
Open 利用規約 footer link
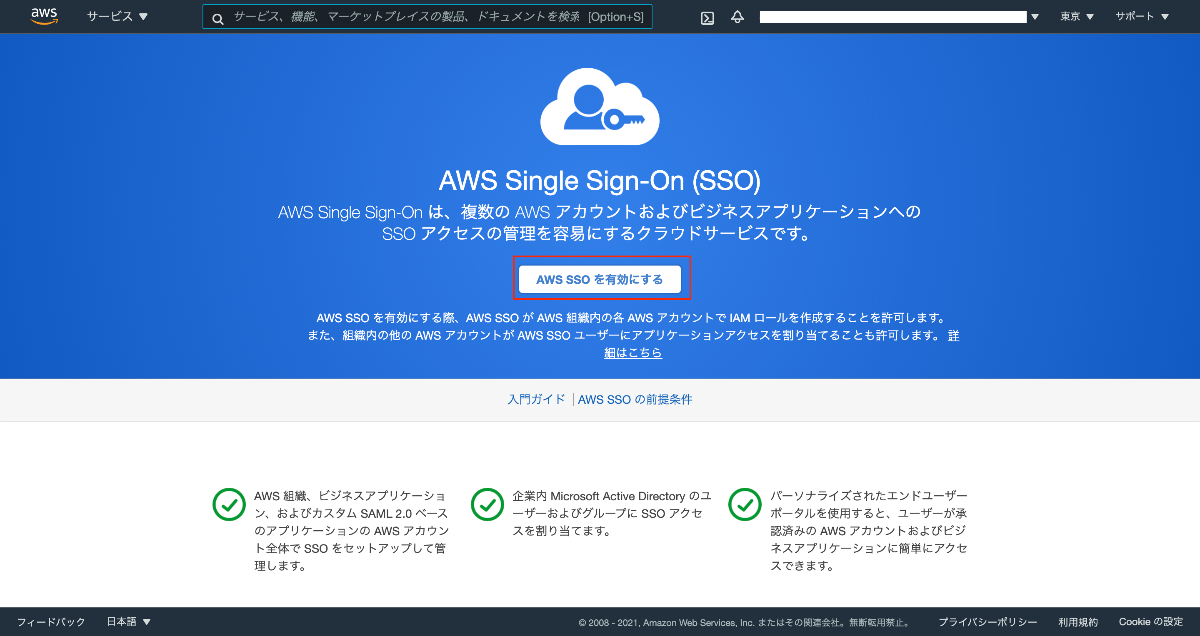point(1078,622)
